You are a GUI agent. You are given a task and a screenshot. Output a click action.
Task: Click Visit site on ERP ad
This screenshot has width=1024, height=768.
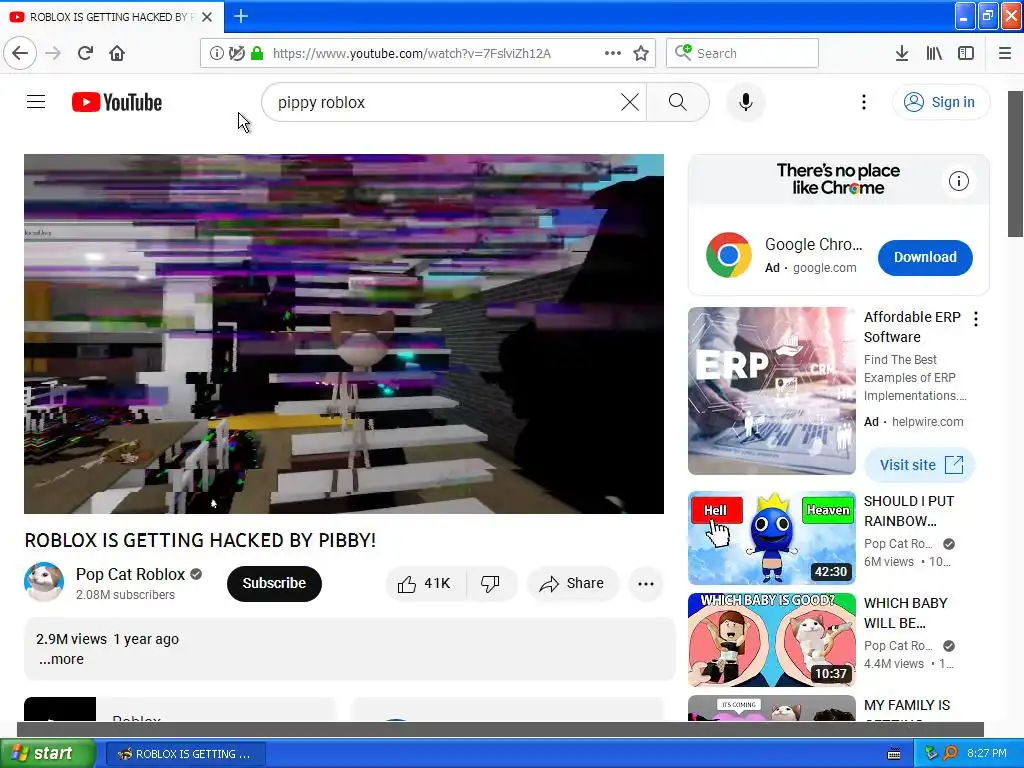(x=920, y=465)
